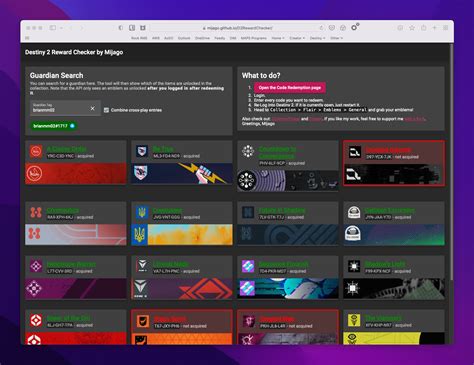
Task: Click the bookmark star icon in Safari toolbar
Action: point(412,28)
